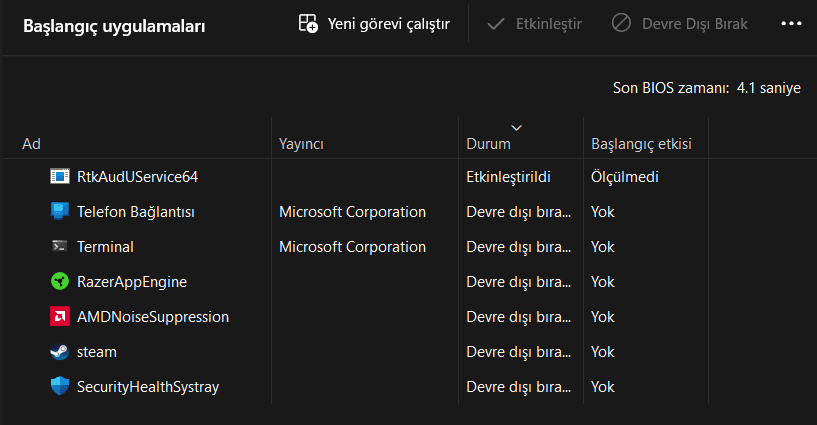The width and height of the screenshot is (817, 425).
Task: Open the three-dot more options menu
Action: 791,23
